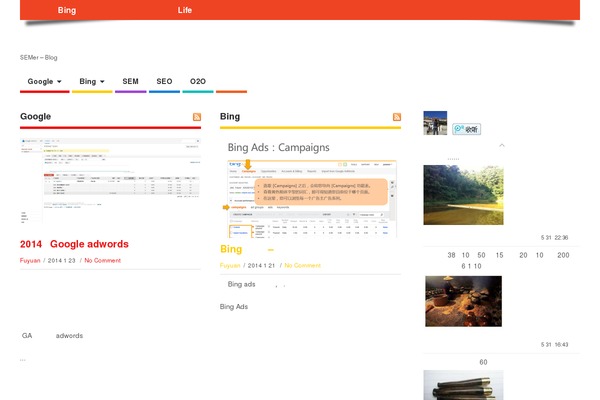The height and width of the screenshot is (400, 600).
Task: Open No Comment link under Google adwords post
Action: (x=103, y=261)
